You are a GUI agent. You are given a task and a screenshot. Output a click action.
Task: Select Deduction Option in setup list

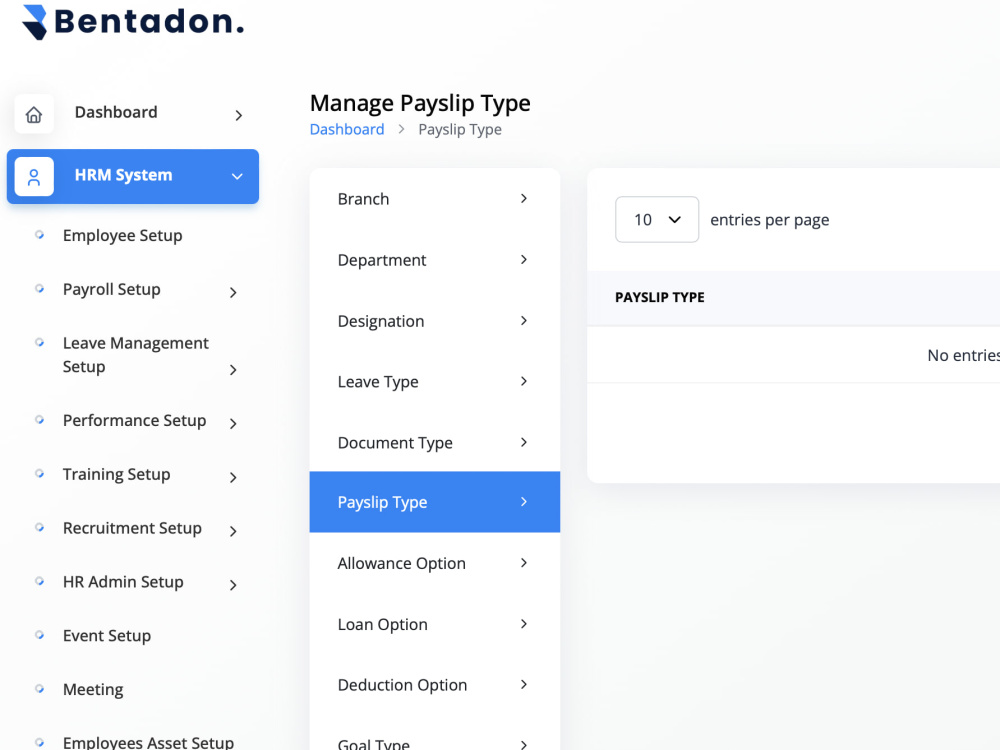435,685
